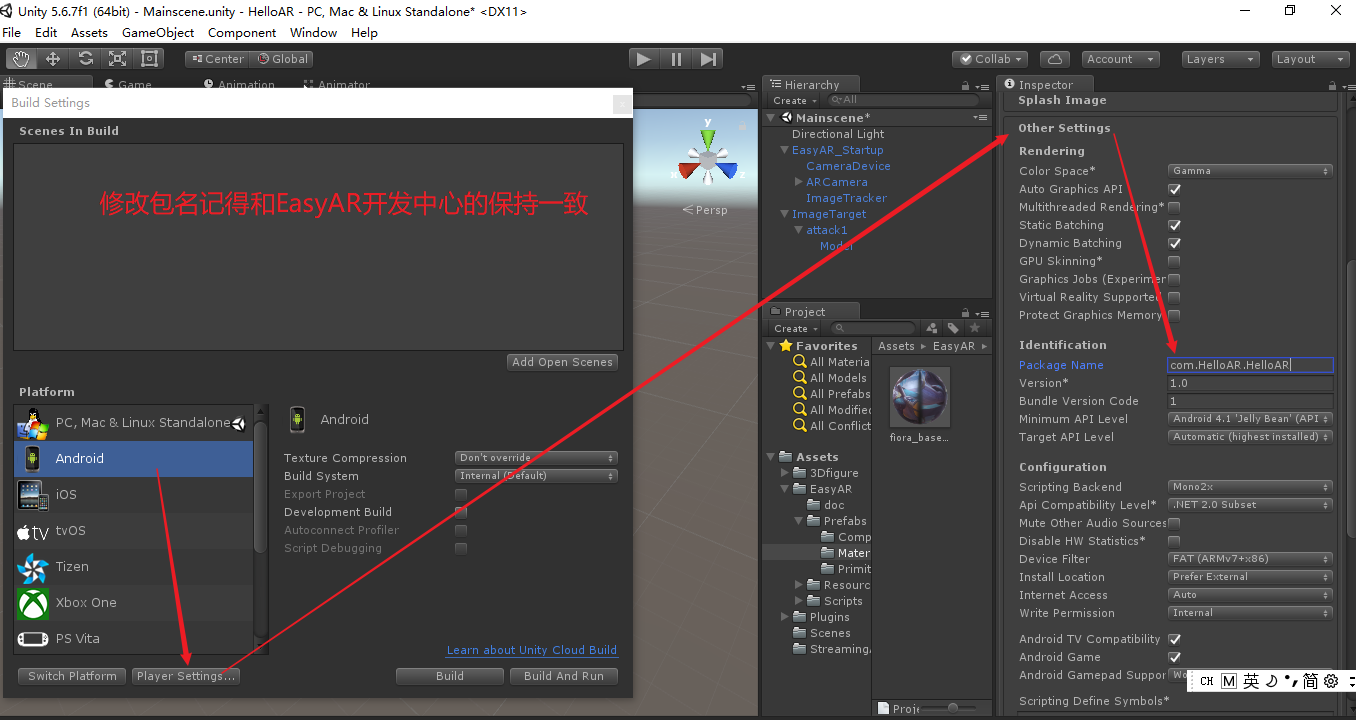Select the fiora_base material thumbnail
The image size is (1356, 720).
tap(919, 398)
